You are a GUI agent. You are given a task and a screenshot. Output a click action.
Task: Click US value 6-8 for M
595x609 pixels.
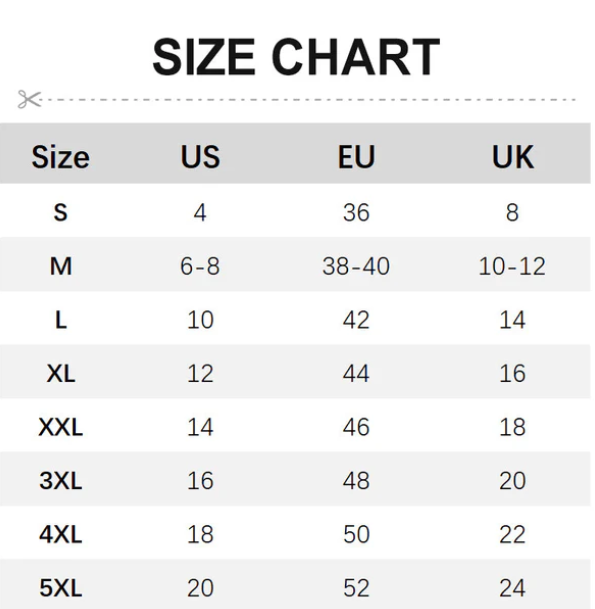tap(200, 266)
